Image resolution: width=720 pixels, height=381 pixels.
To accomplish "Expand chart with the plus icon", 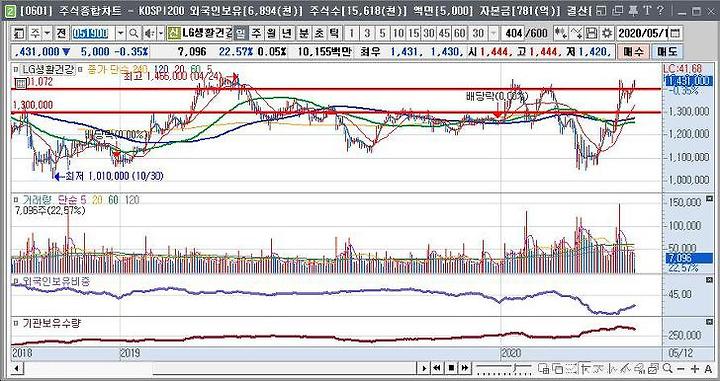I will 695,368.
